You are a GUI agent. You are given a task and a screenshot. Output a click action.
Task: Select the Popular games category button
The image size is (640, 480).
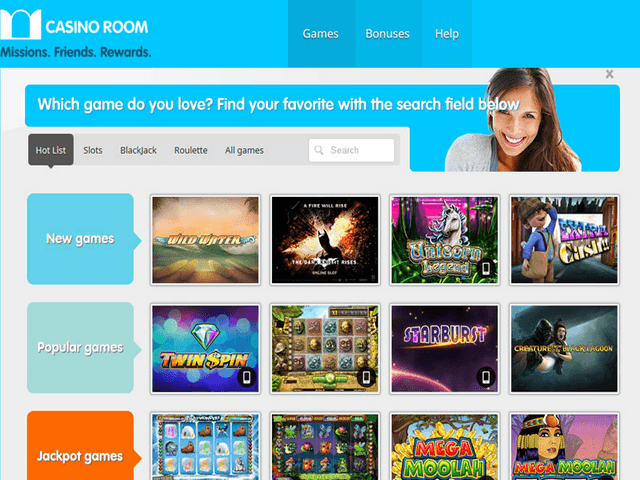[x=80, y=348]
